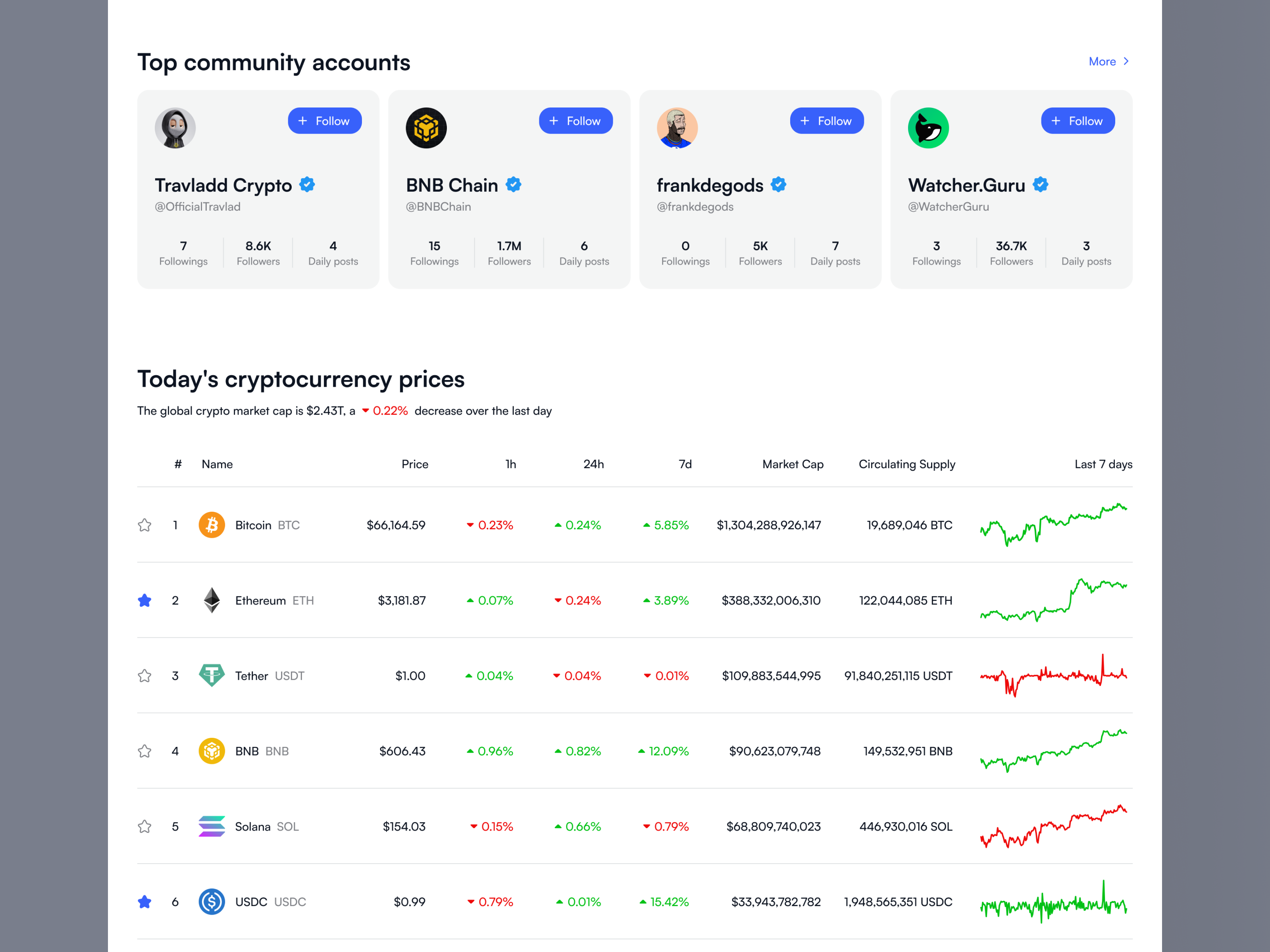Favorite Bitcoin using its star icon
This screenshot has width=1270, height=952.
[145, 524]
